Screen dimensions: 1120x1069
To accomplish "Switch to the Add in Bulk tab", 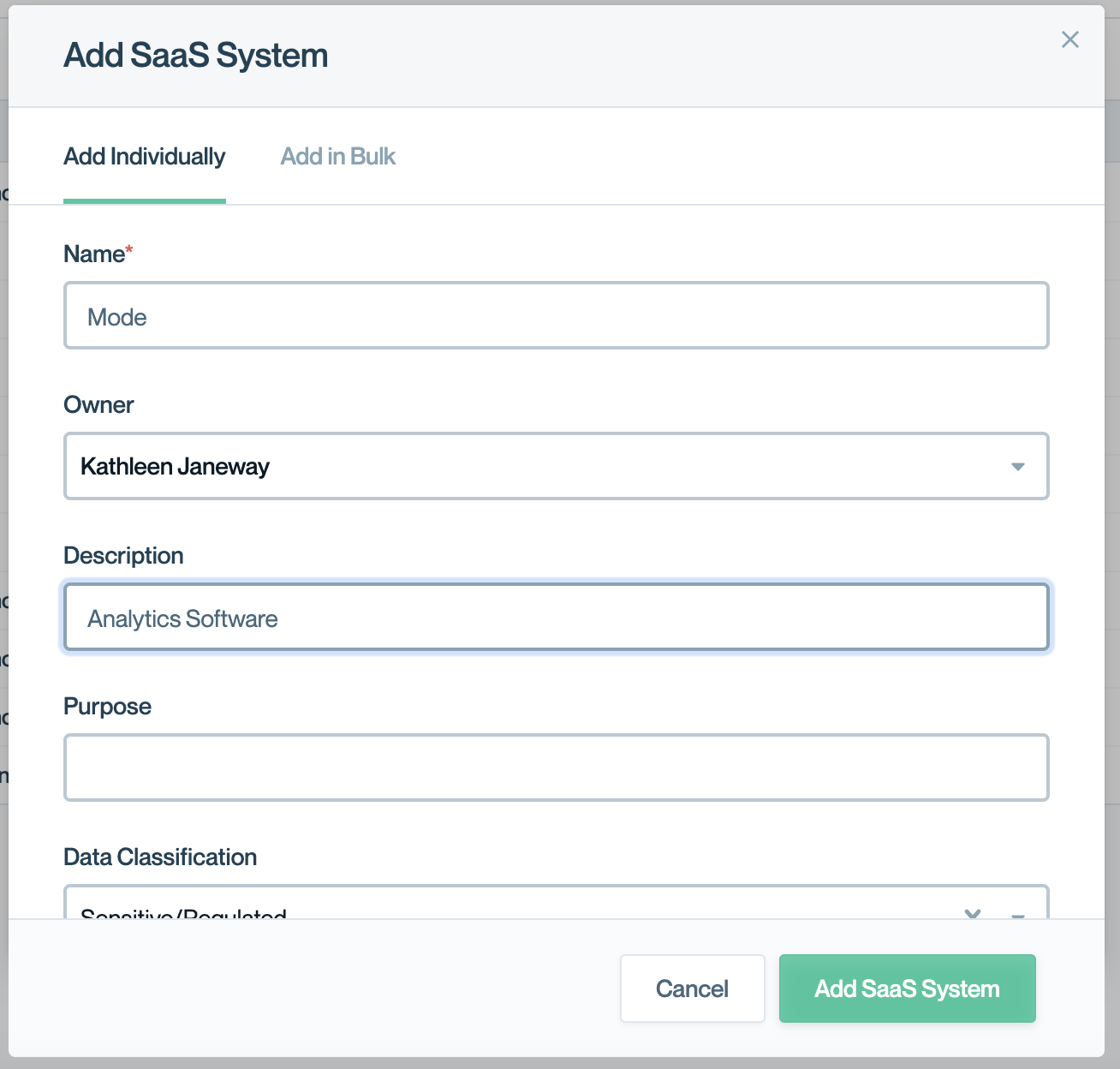I will pos(337,157).
